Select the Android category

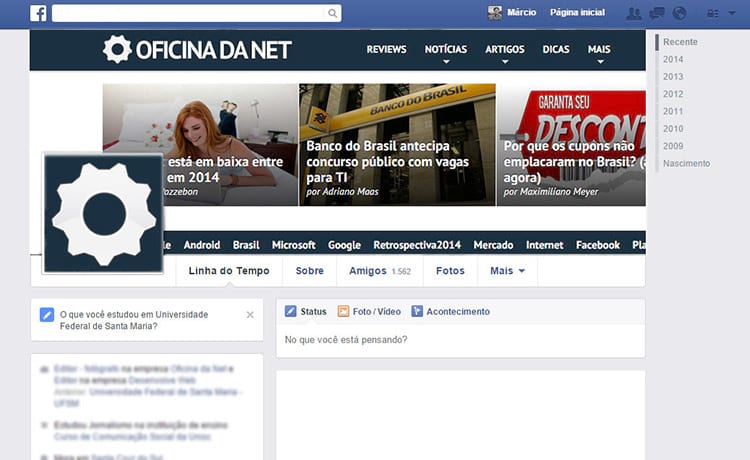[x=202, y=245]
